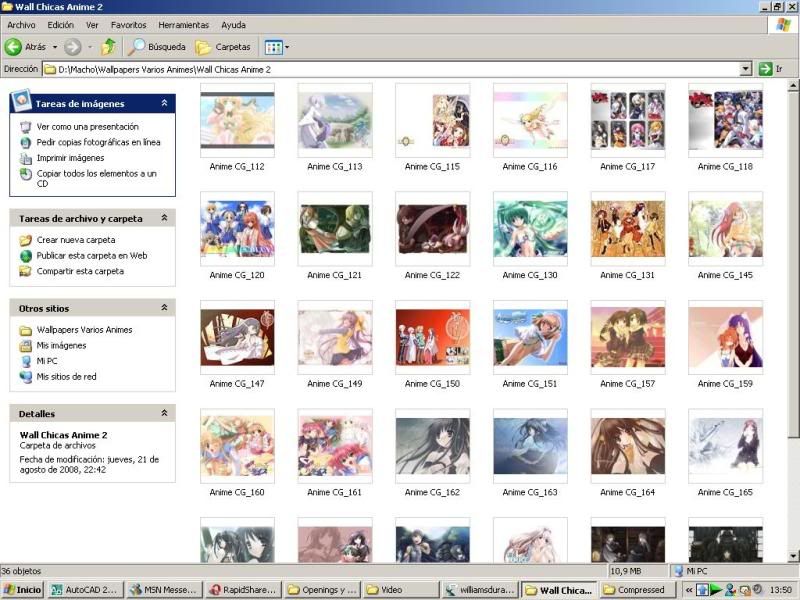This screenshot has width=800, height=600.
Task: Open the Vistas dropdown arrow
Action: tap(287, 47)
